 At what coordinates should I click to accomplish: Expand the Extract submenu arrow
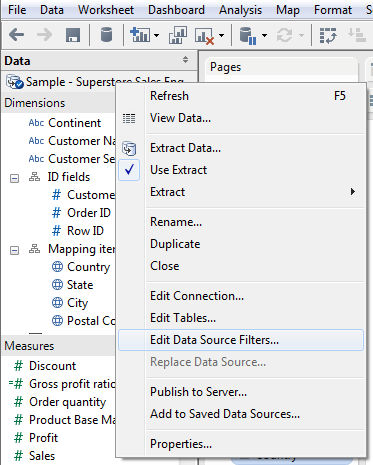(353, 192)
